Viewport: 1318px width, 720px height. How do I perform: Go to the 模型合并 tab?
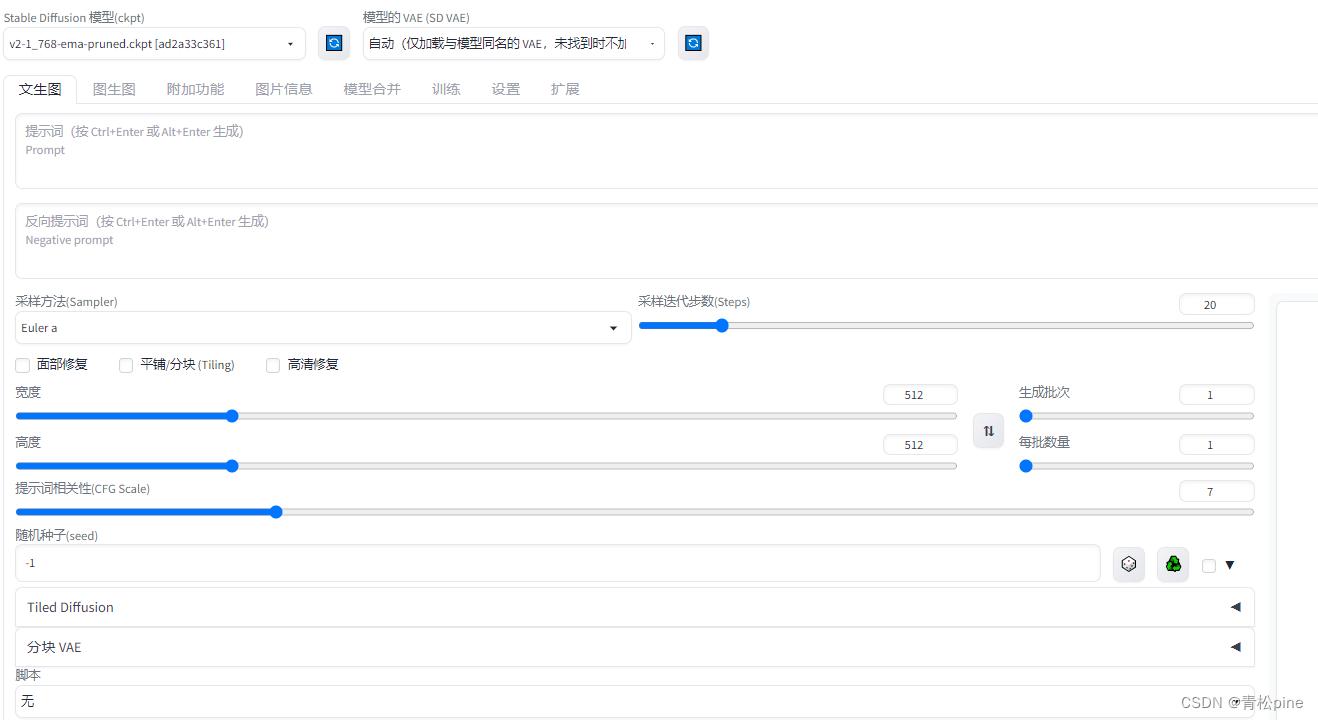click(x=372, y=89)
